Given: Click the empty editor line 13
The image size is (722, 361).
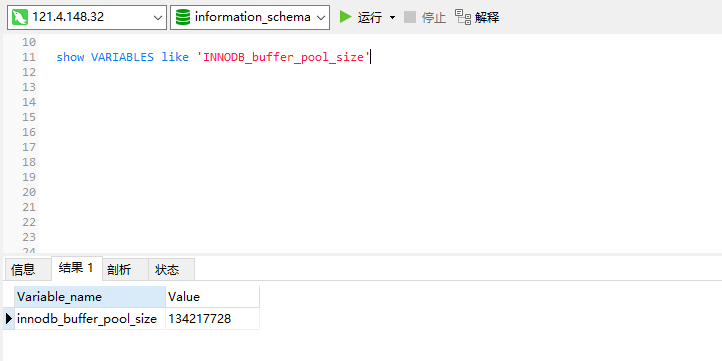Looking at the screenshot, I should coord(380,87).
